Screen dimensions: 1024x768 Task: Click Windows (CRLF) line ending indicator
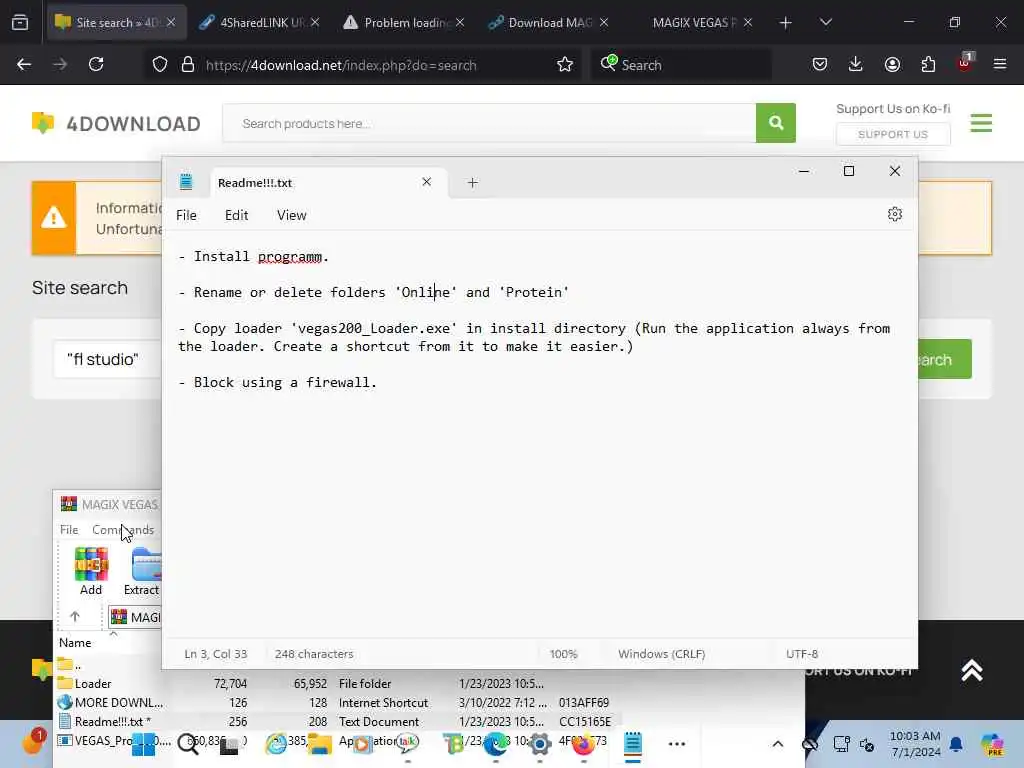[662, 654]
